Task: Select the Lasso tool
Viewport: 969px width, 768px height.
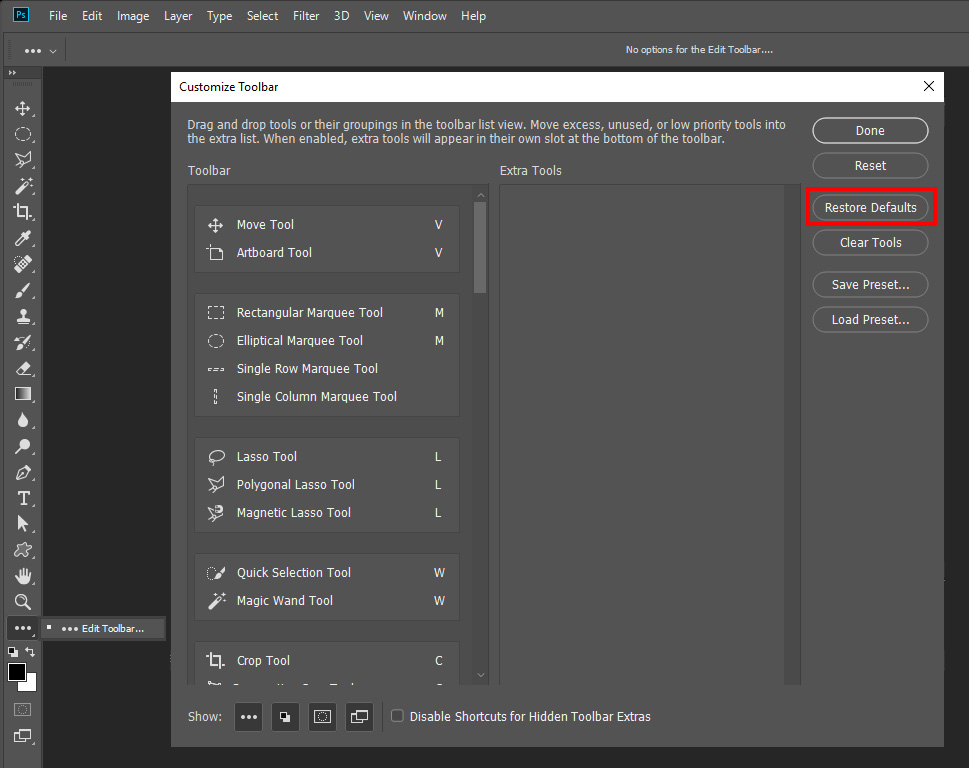Action: (x=22, y=160)
